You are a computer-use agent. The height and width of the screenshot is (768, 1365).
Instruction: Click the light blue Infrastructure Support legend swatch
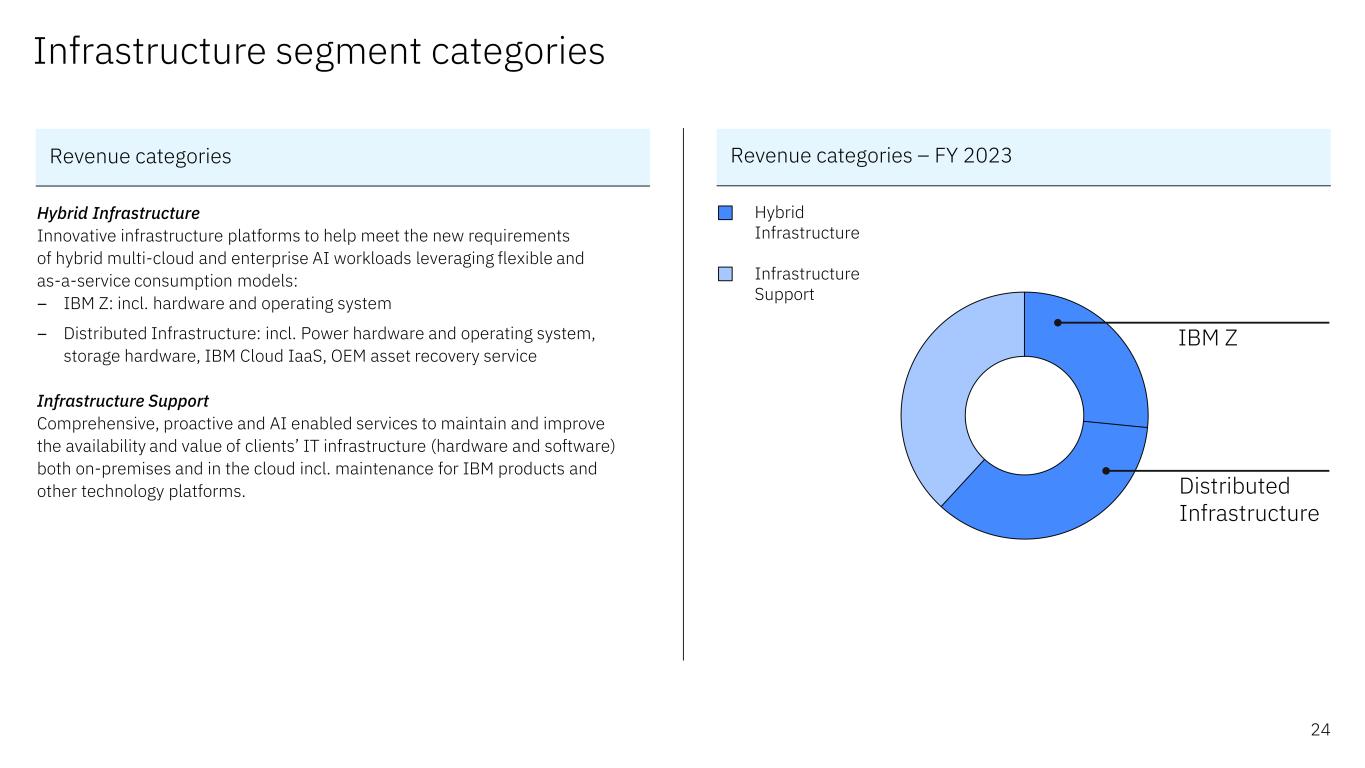(726, 274)
